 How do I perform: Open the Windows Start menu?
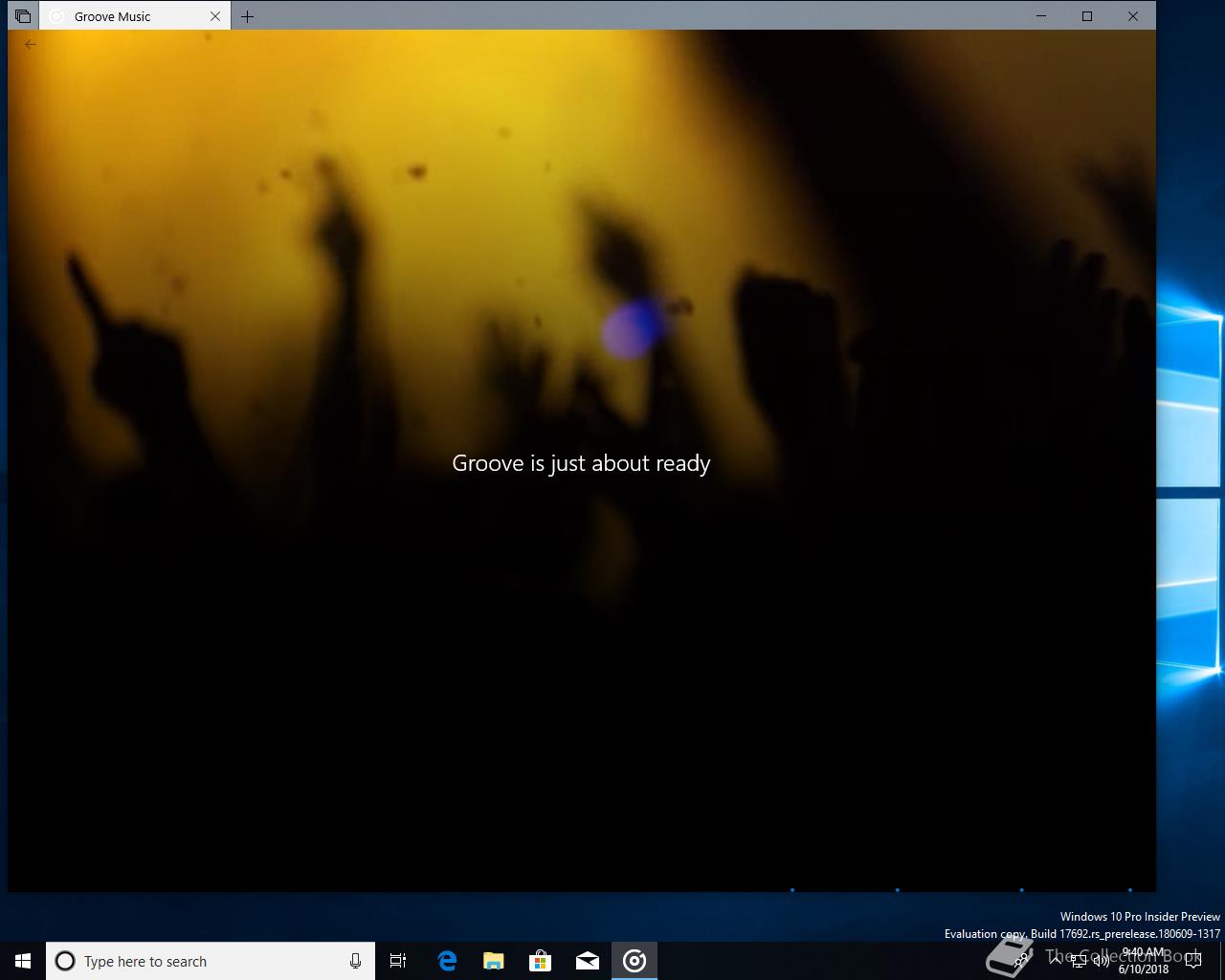(23, 961)
